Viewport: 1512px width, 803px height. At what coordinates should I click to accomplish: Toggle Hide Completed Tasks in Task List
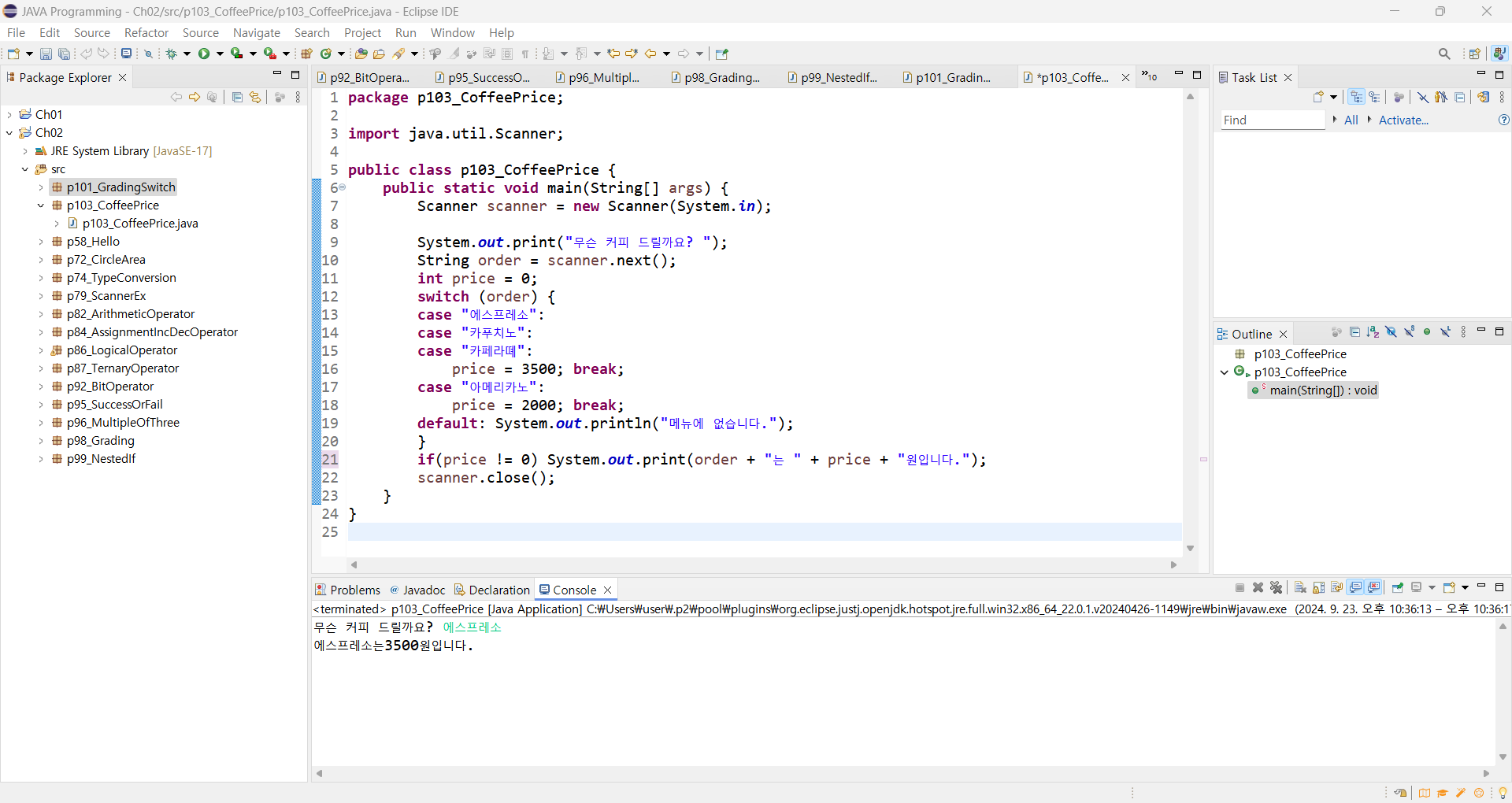click(x=1423, y=97)
